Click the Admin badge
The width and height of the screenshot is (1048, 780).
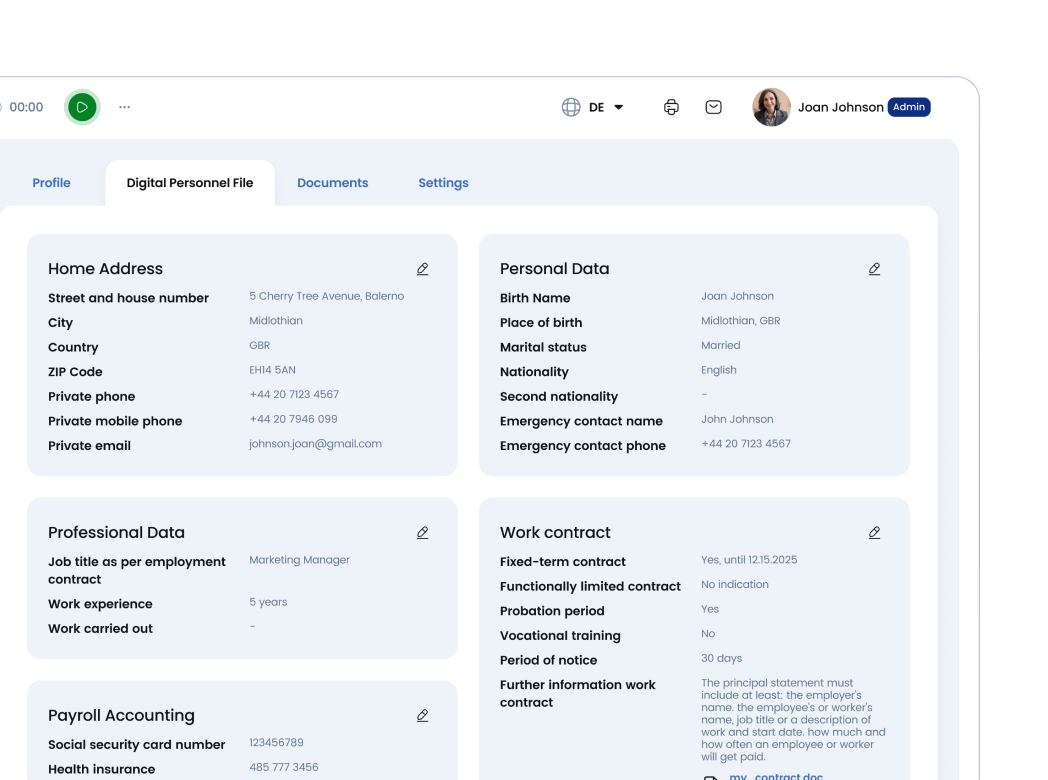tap(909, 107)
